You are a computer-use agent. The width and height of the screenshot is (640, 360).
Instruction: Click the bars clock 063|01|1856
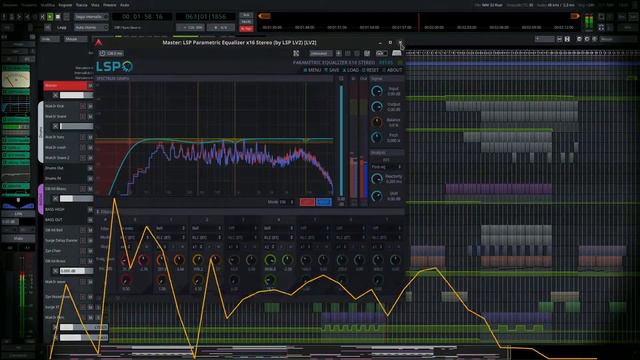point(205,17)
